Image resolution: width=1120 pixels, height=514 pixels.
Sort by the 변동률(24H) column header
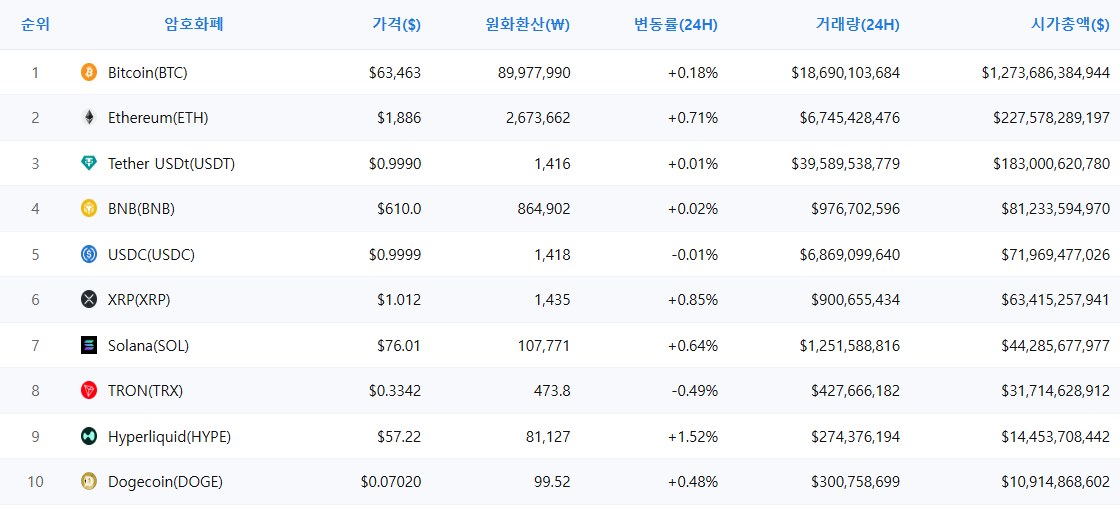pos(676,25)
